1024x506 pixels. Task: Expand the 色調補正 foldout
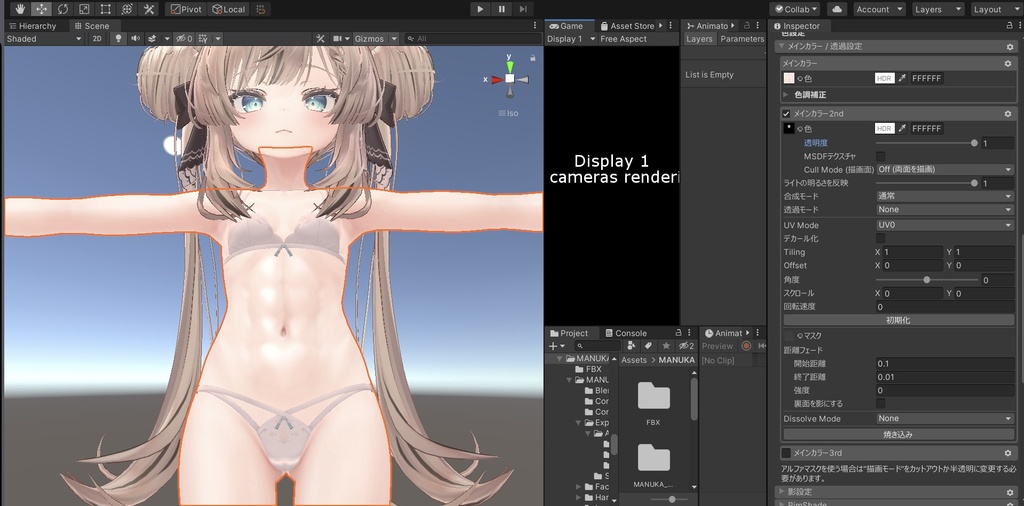tap(786, 95)
